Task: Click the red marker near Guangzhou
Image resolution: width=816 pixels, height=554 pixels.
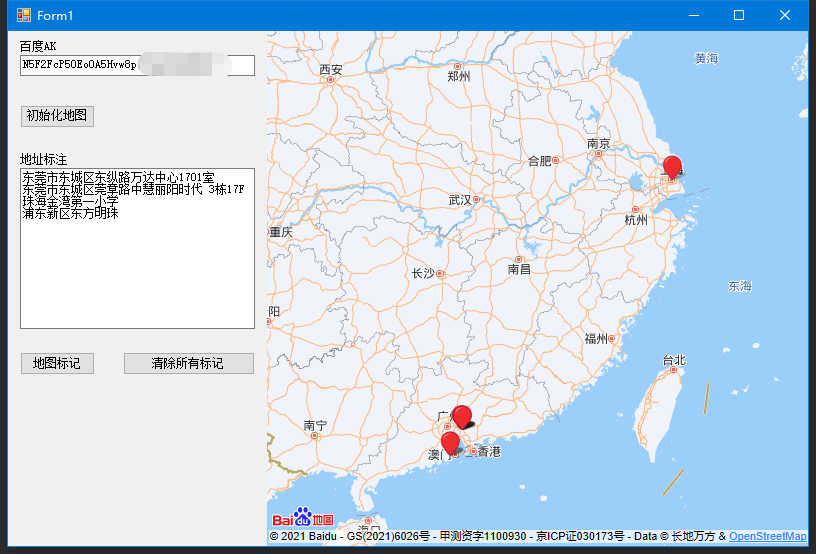Action: pyautogui.click(x=462, y=417)
